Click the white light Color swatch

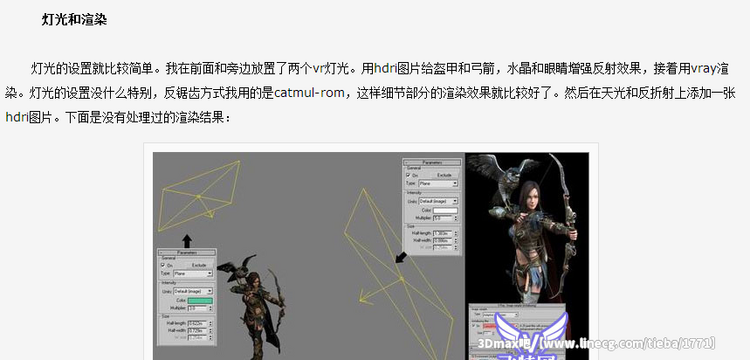(445, 211)
